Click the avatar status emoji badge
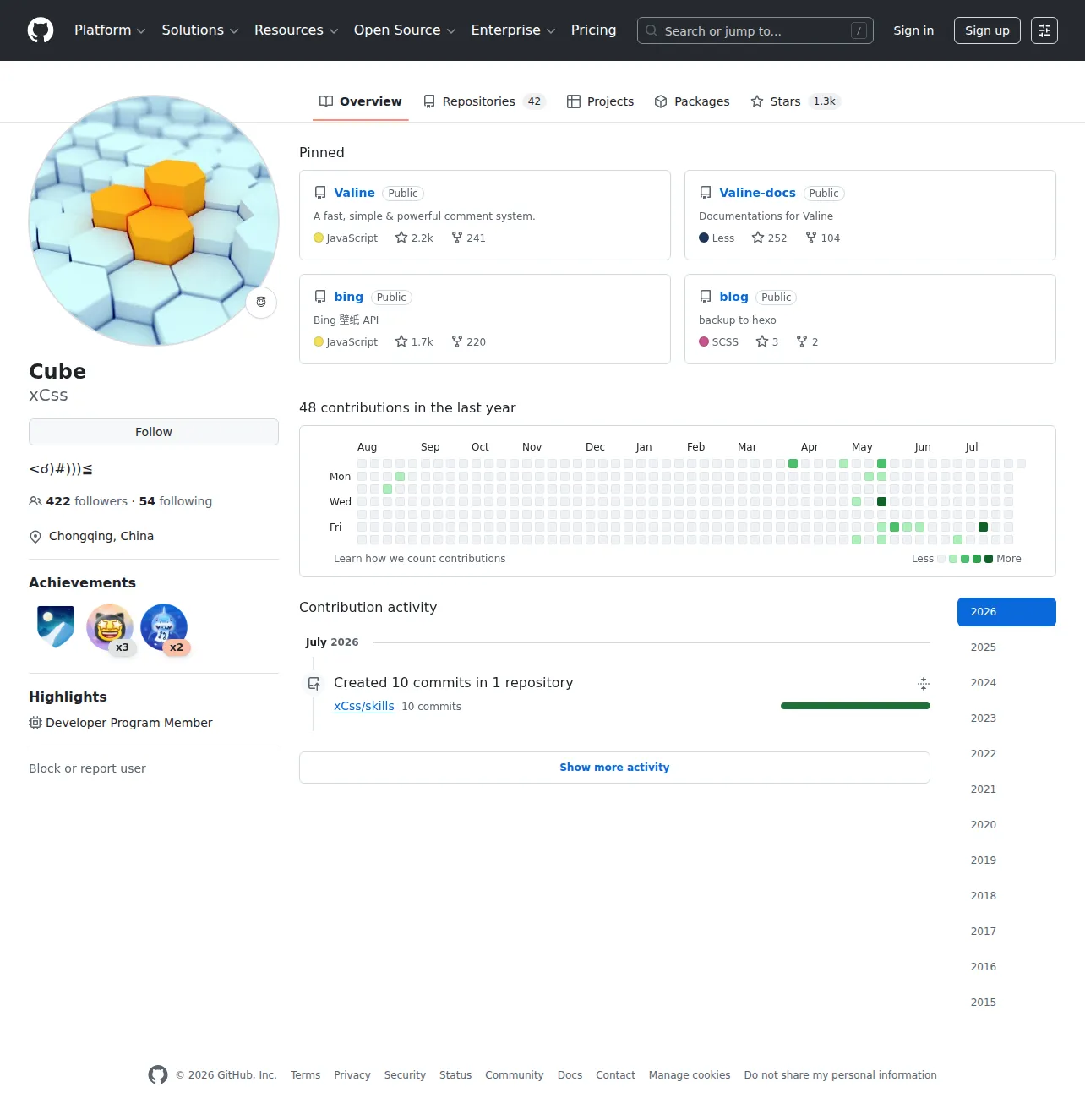Image resolution: width=1085 pixels, height=1120 pixels. (261, 302)
